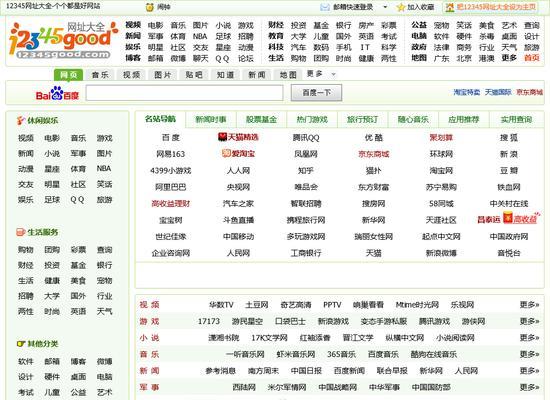
Task: Switch to the 实用查询 tab
Action: pos(516,120)
